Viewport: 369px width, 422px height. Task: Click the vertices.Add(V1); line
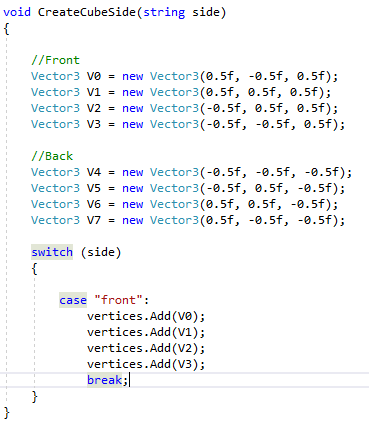point(146,332)
